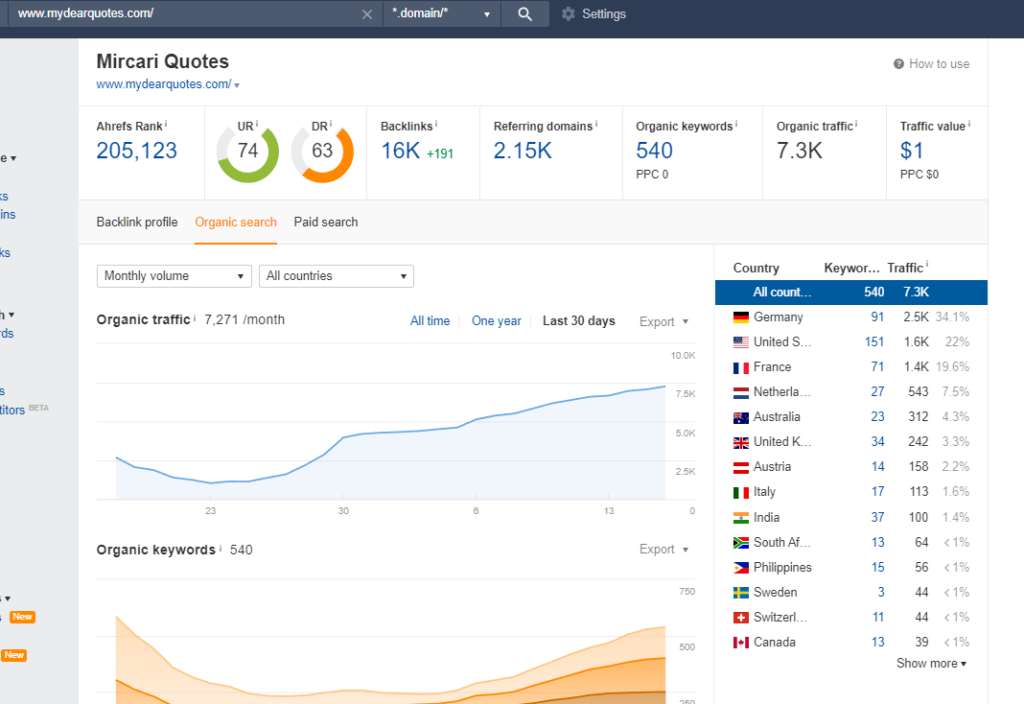The height and width of the screenshot is (704, 1024).
Task: Click the Ahrefs Rank value 205,123
Action: pyautogui.click(x=136, y=151)
